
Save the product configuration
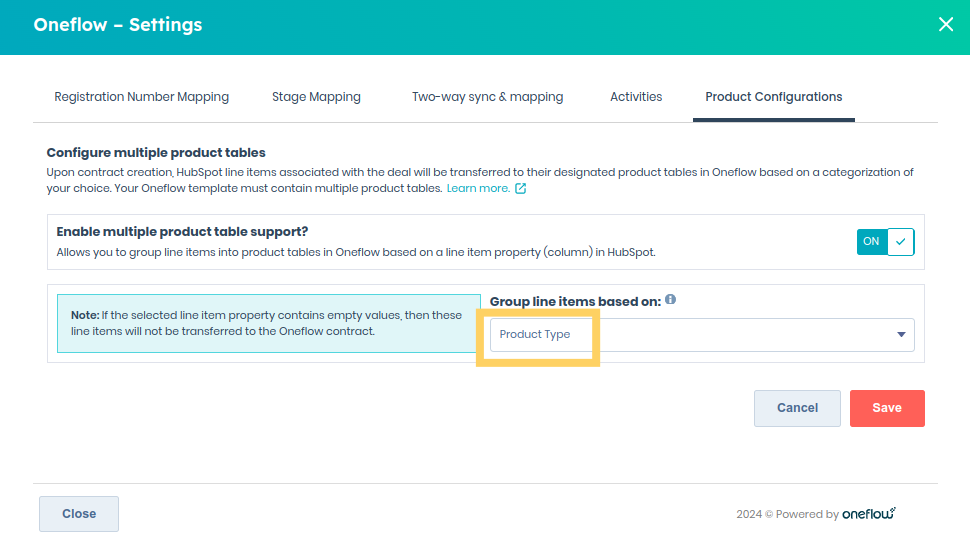[x=887, y=408]
